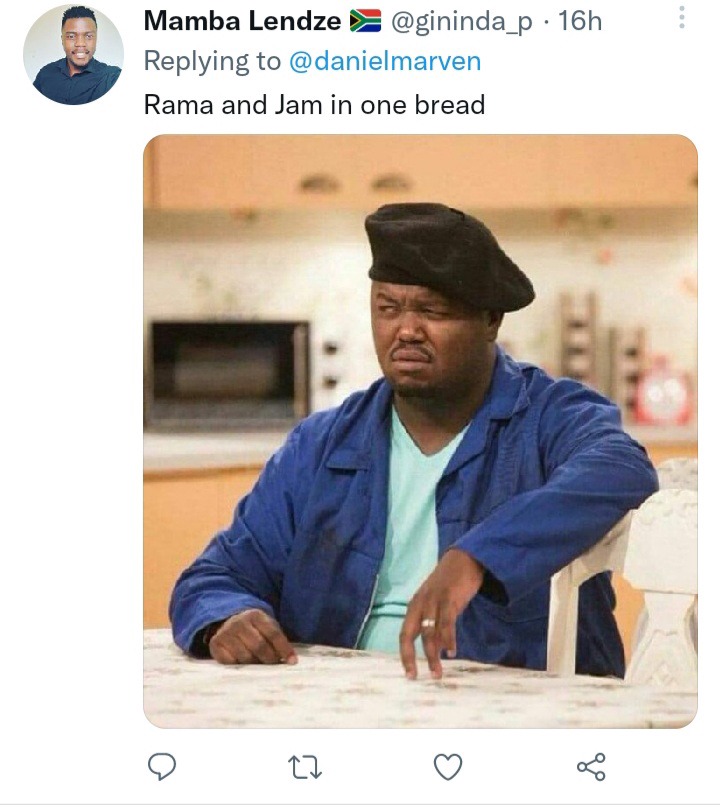Image resolution: width=720 pixels, height=808 pixels.
Task: Click the red clock in the photo background
Action: pyautogui.click(x=663, y=393)
